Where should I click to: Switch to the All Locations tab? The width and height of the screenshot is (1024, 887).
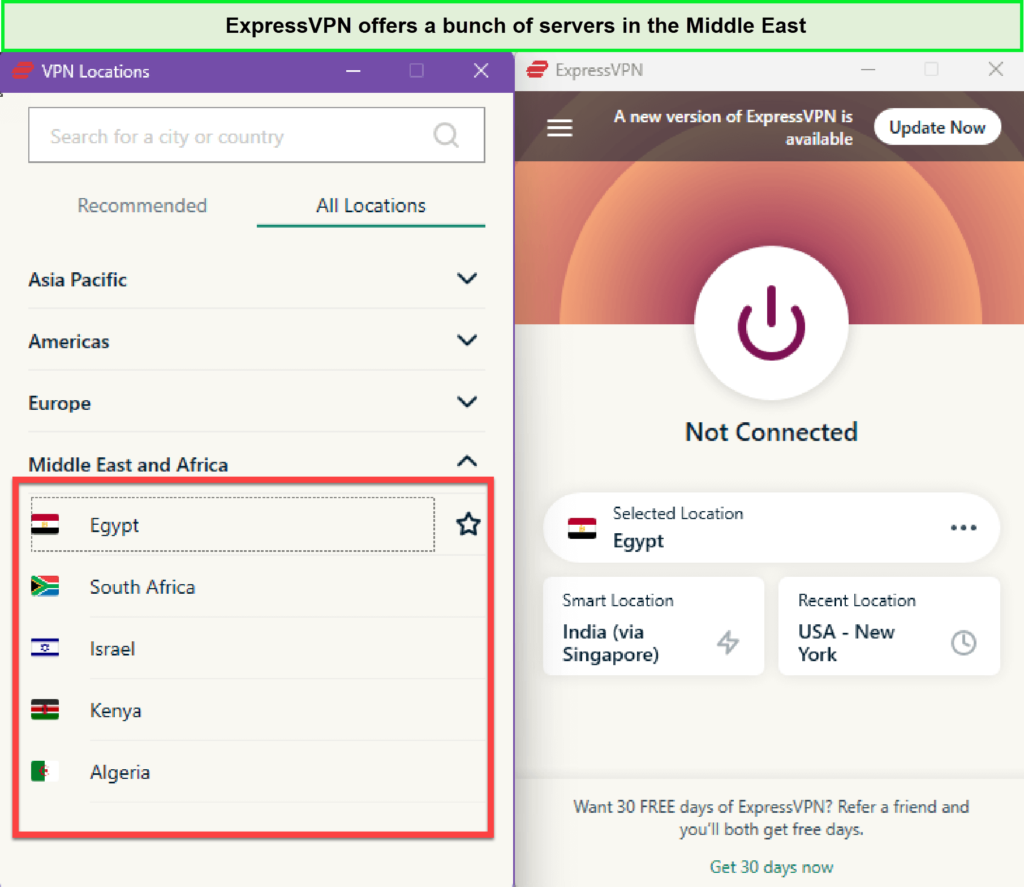(371, 206)
